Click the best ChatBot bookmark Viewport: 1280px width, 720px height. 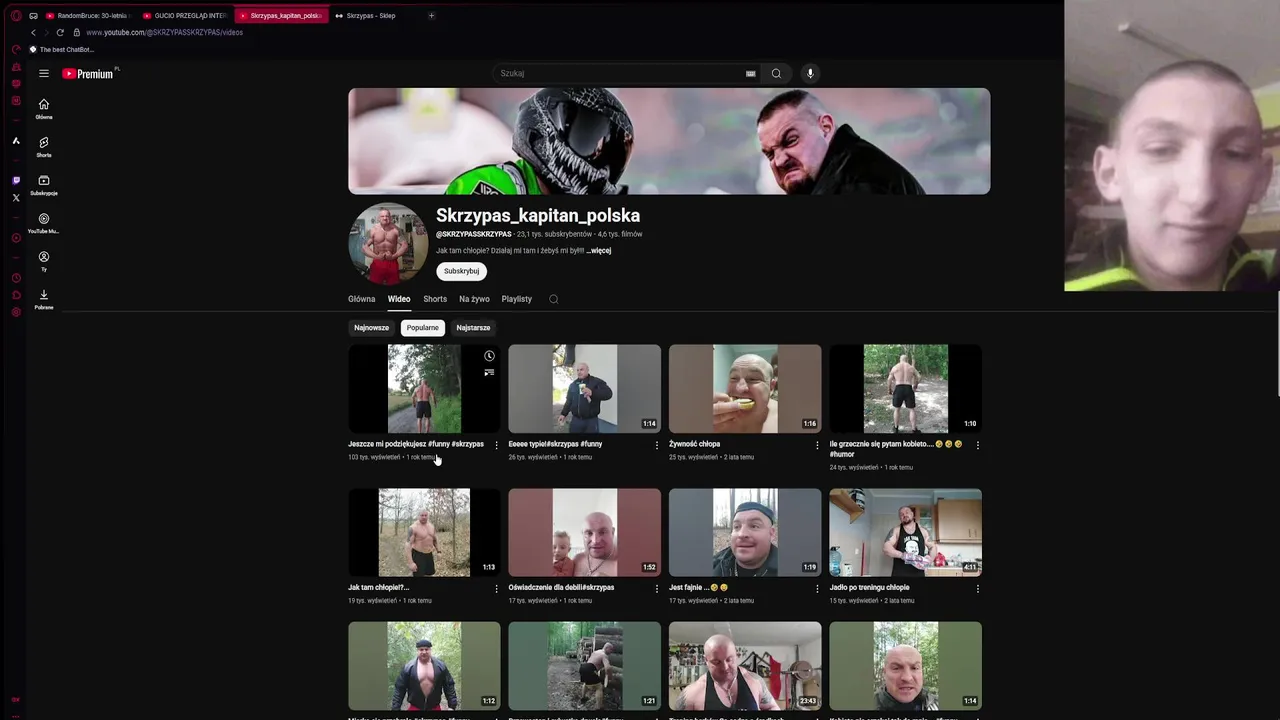(x=62, y=49)
